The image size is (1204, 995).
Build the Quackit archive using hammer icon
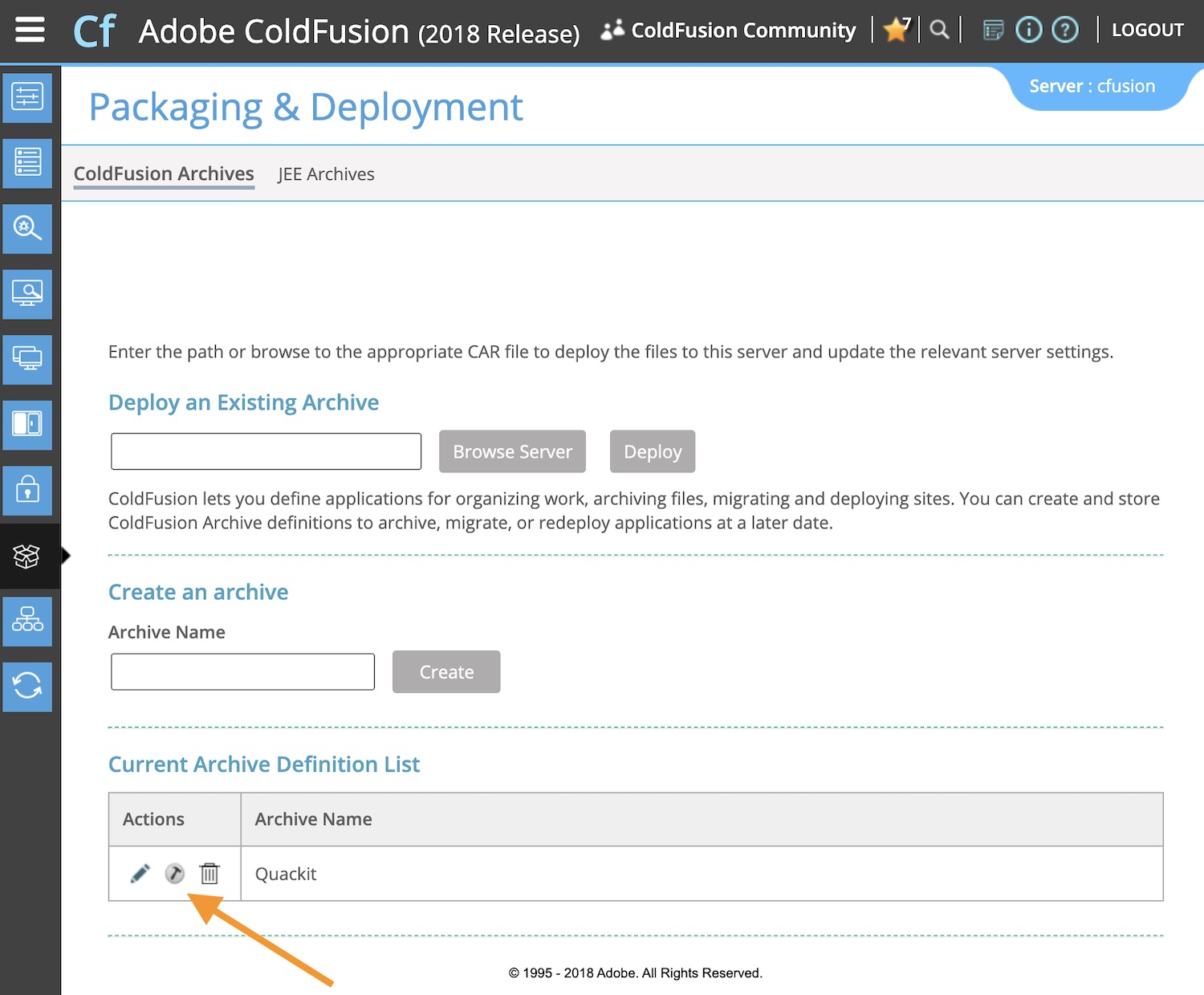click(x=174, y=873)
